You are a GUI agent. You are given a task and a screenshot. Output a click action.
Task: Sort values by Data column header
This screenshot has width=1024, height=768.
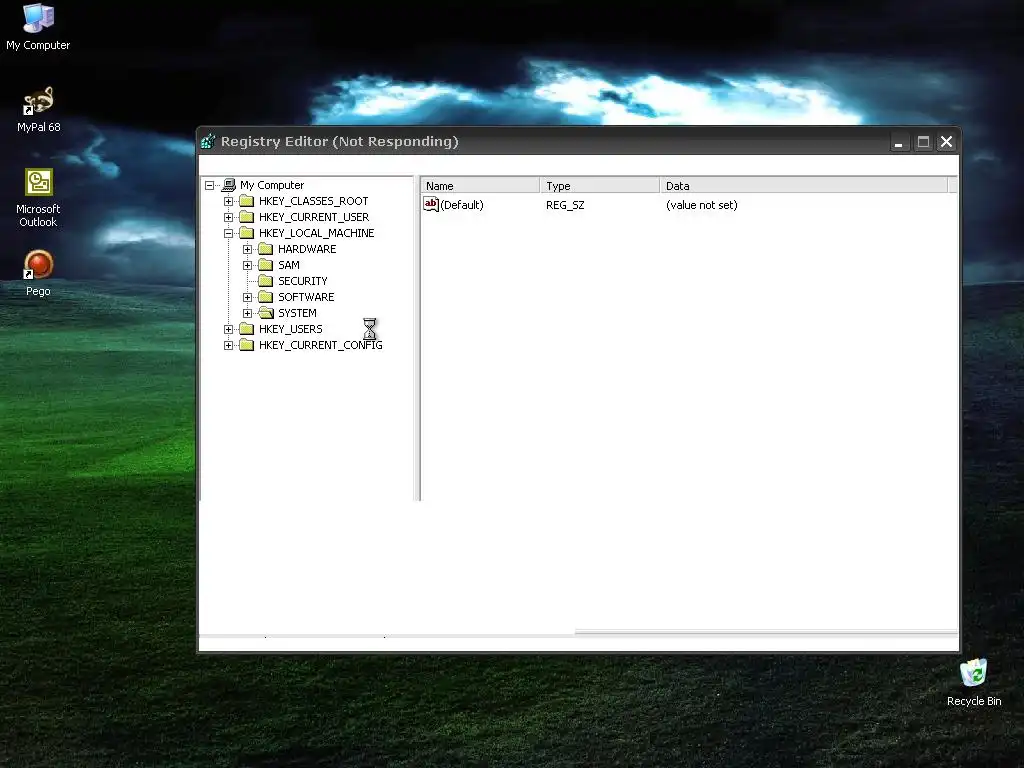point(803,185)
